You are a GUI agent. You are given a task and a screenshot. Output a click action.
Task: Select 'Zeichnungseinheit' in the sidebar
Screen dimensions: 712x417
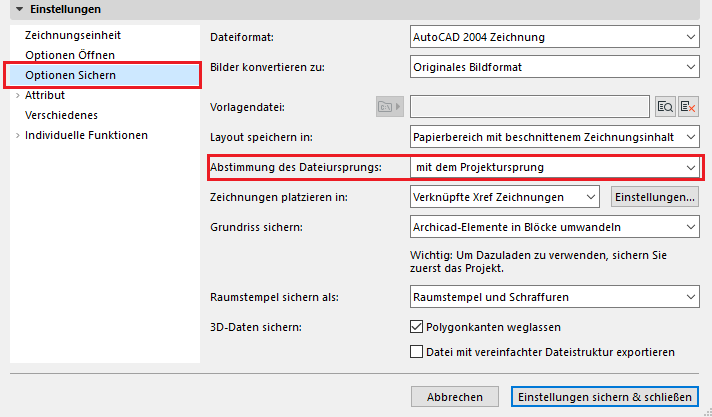(68, 35)
